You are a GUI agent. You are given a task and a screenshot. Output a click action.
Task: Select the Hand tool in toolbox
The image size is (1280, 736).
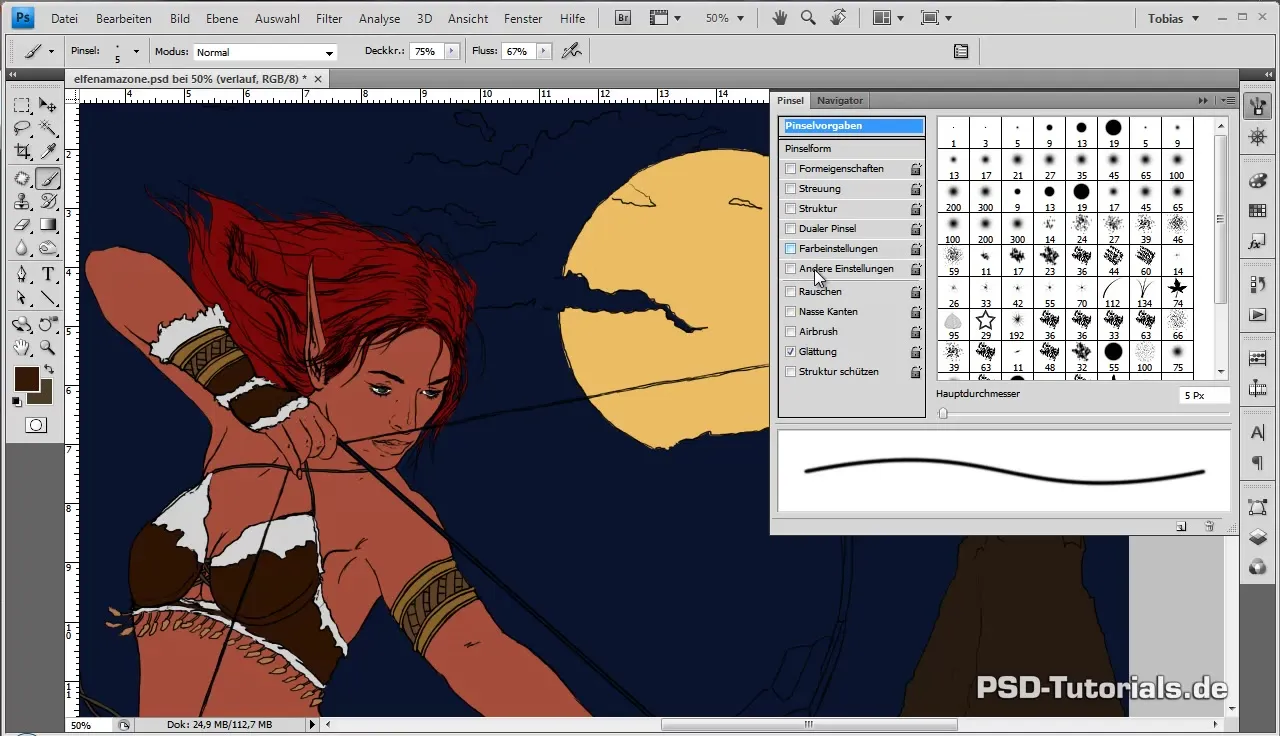point(22,348)
